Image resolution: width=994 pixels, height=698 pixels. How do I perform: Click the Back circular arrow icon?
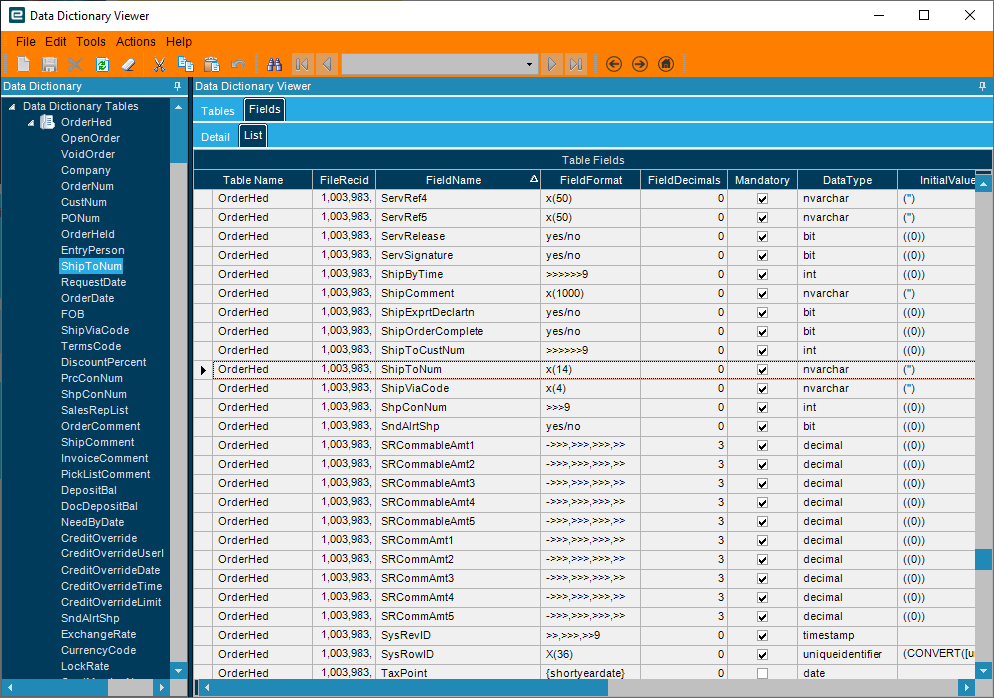click(x=614, y=64)
